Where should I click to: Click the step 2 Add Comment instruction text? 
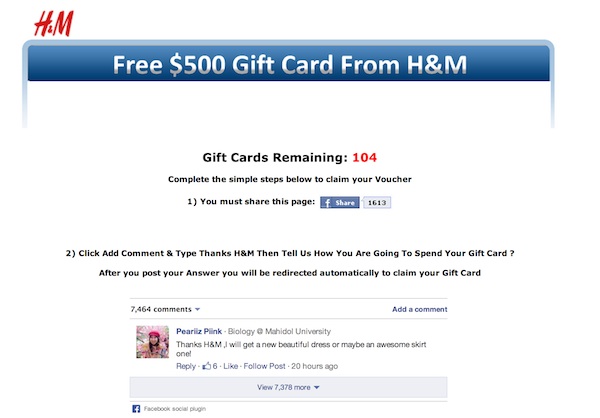click(x=290, y=253)
